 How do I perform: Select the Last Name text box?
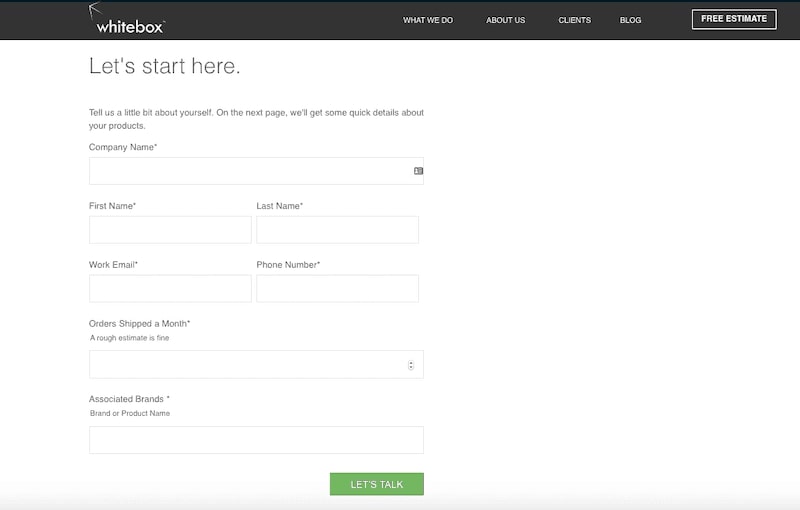337,230
